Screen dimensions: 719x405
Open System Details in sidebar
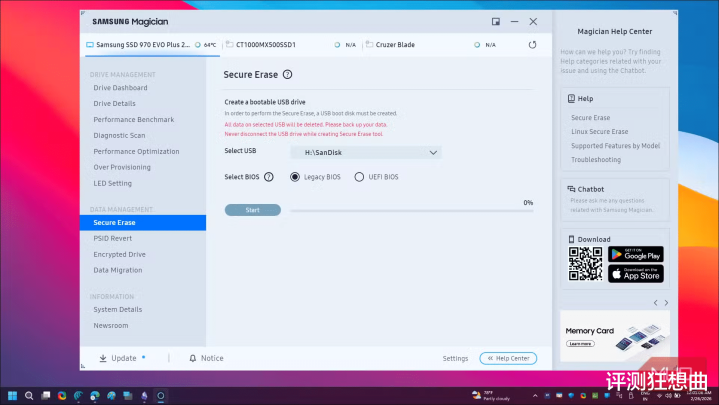(x=118, y=310)
